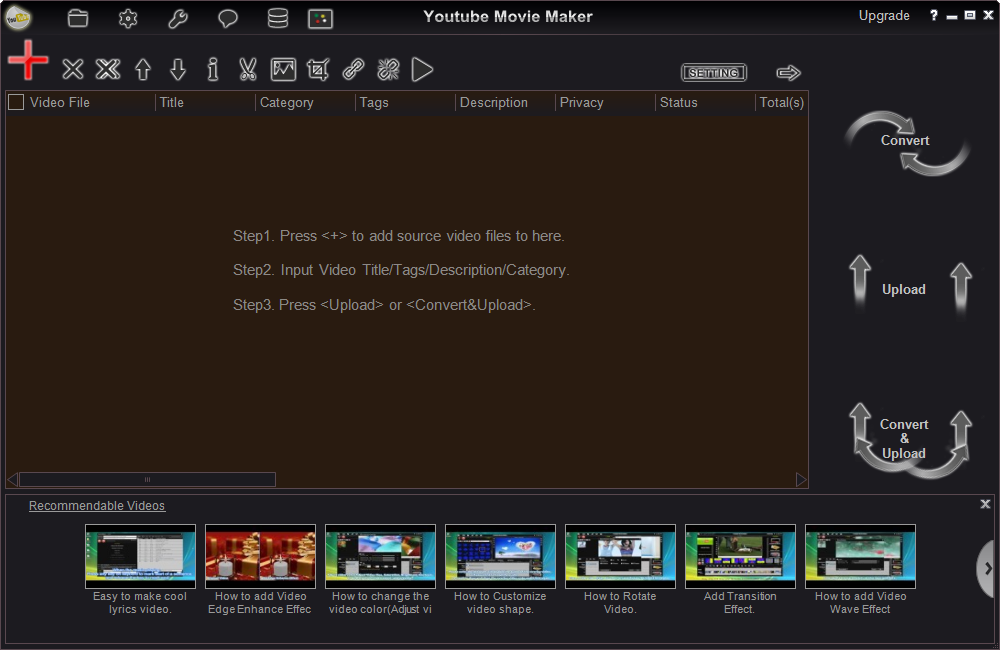This screenshot has height=650, width=1000.
Task: Click the red plus add video button
Action: tap(28, 62)
